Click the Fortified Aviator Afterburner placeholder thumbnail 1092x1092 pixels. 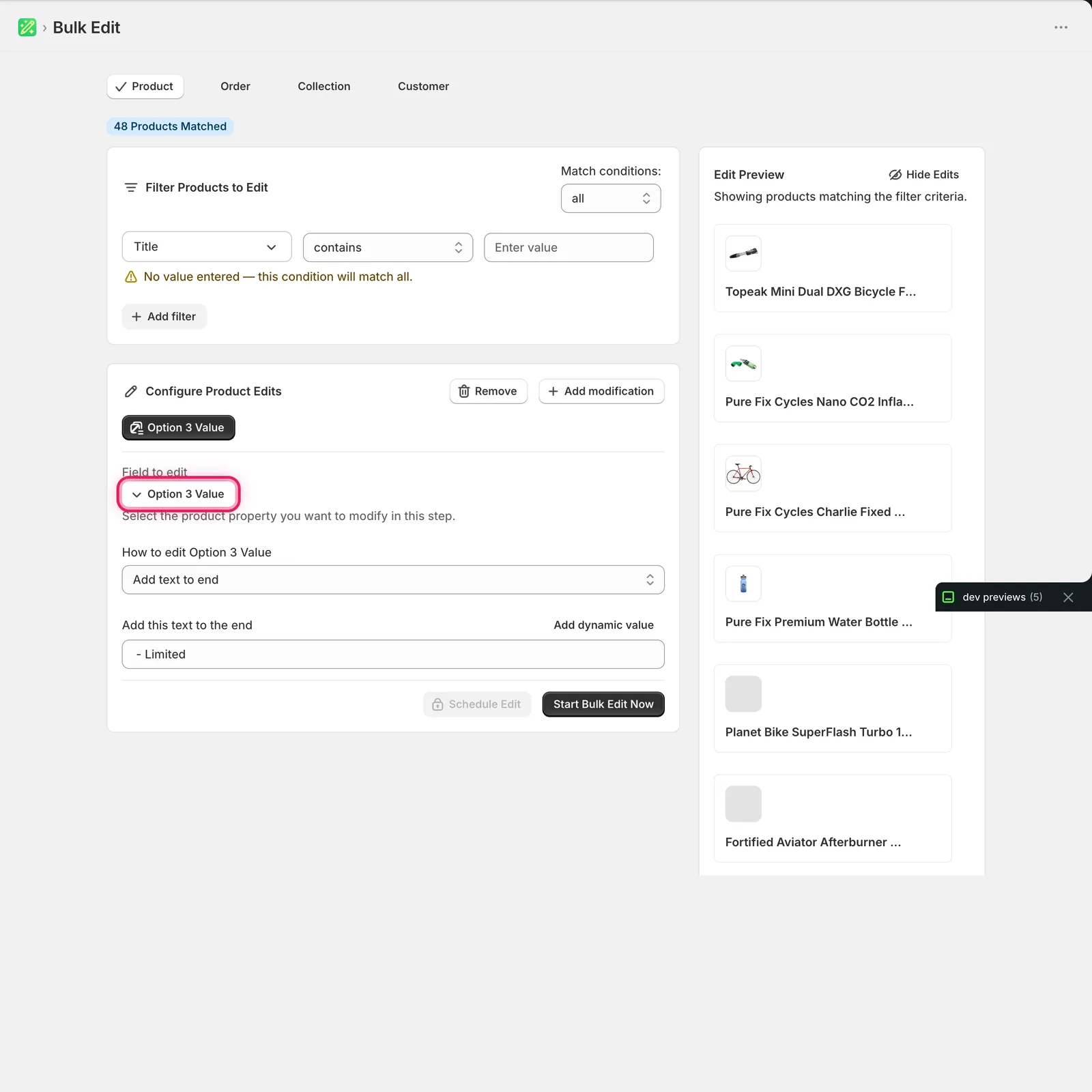coord(743,804)
